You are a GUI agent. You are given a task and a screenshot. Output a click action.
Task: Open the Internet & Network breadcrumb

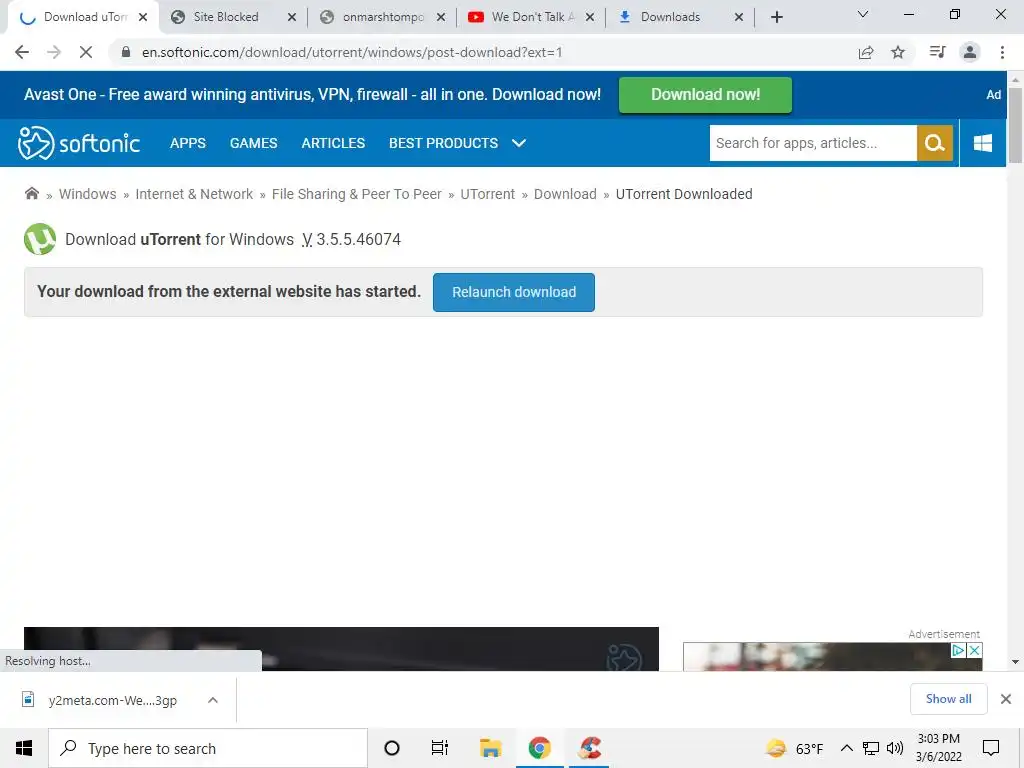[x=194, y=194]
